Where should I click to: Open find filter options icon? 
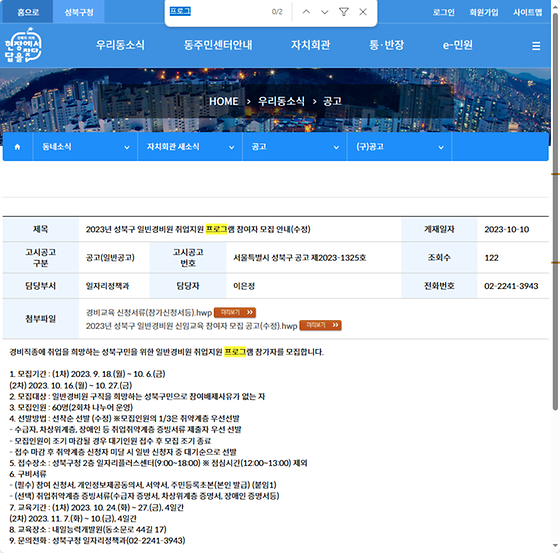tap(344, 12)
